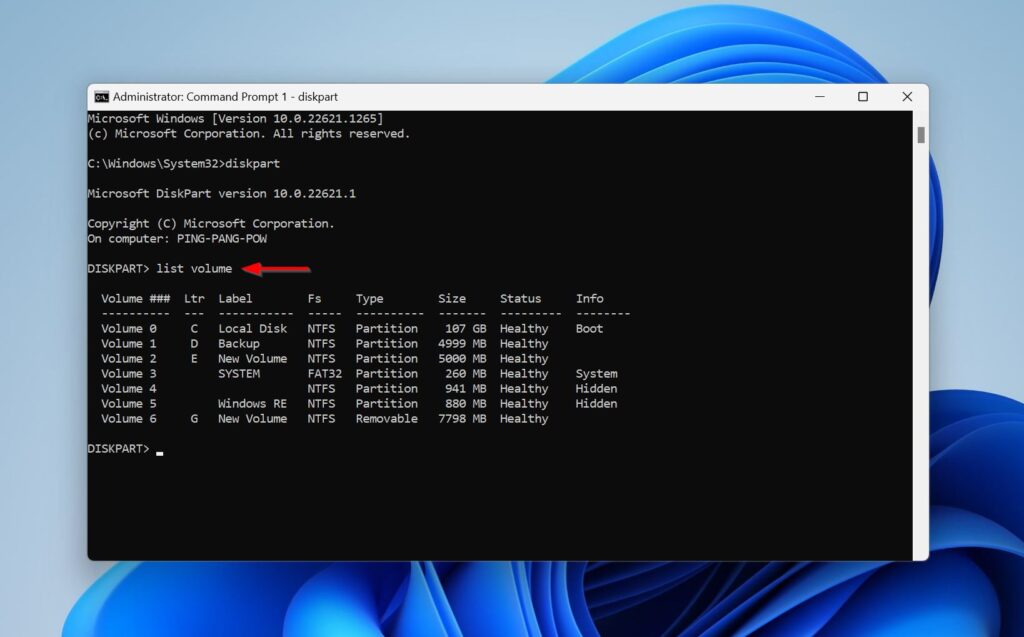Click the Boot info label of Volume 0

588,328
